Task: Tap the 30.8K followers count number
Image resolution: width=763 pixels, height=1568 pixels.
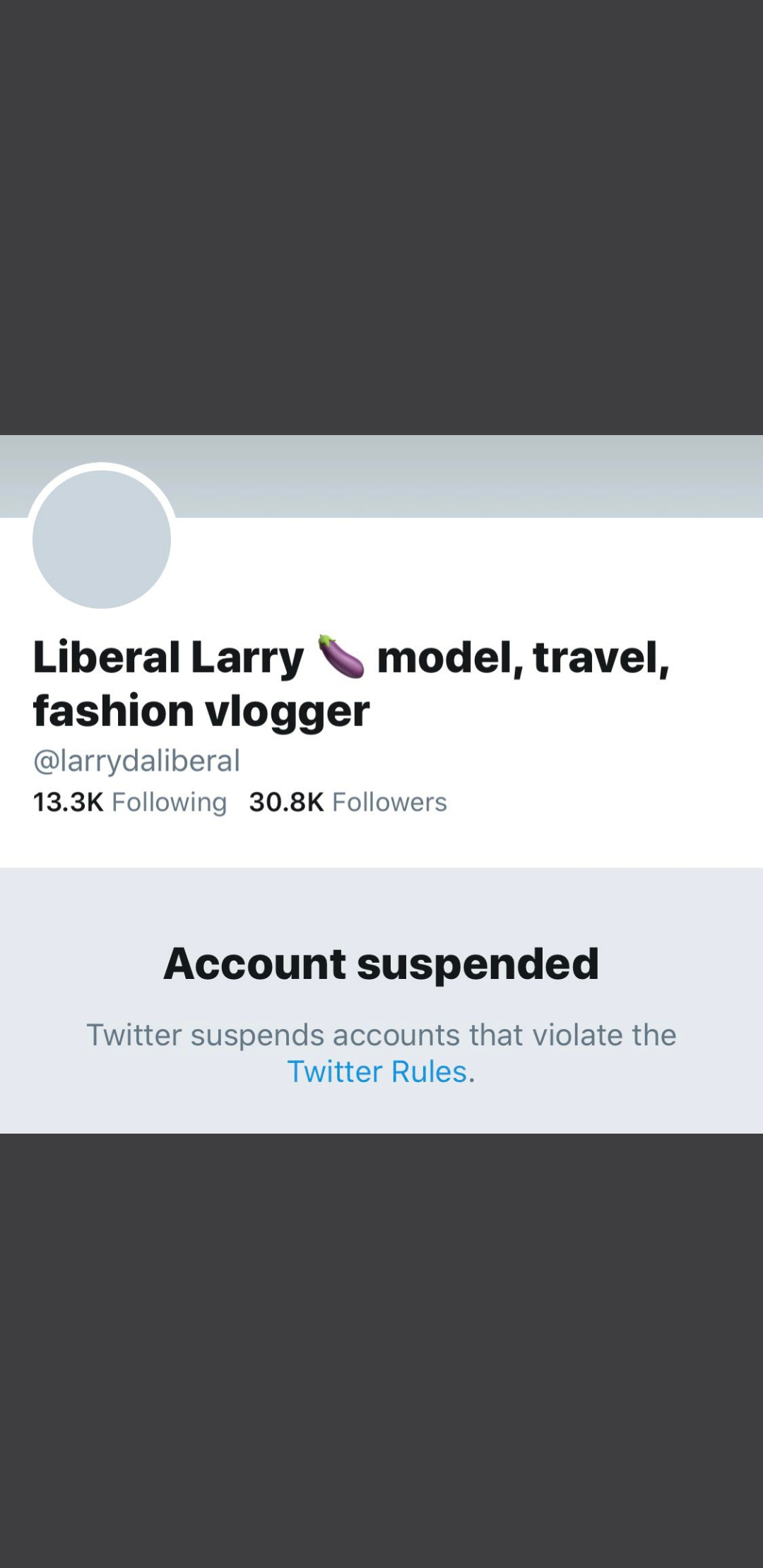Action: point(286,802)
